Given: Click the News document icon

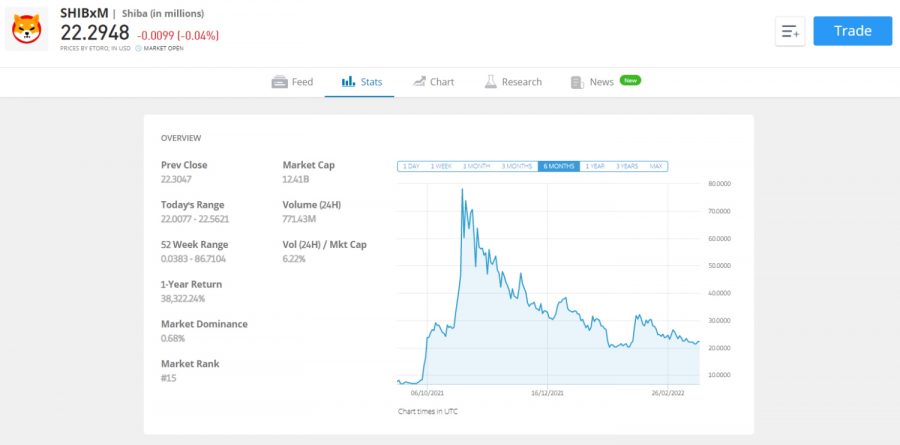Looking at the screenshot, I should click(x=577, y=82).
